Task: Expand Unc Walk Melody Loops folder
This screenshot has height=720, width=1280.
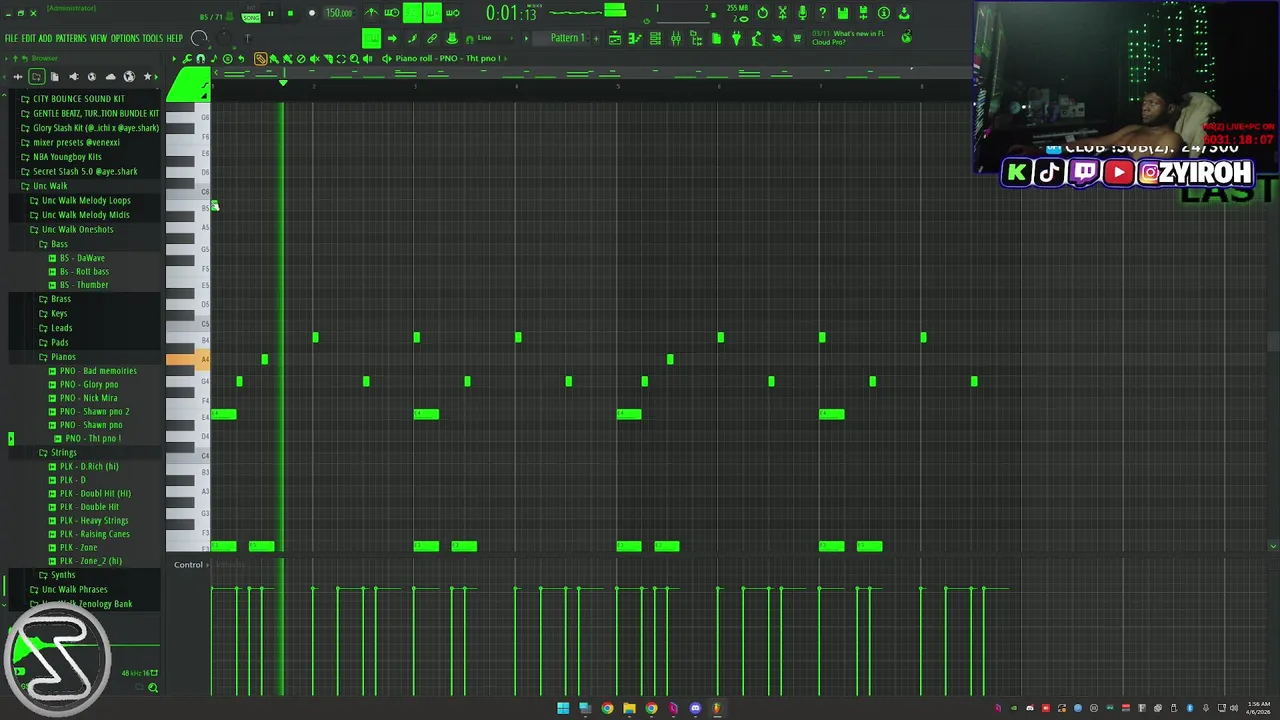Action: [x=86, y=200]
